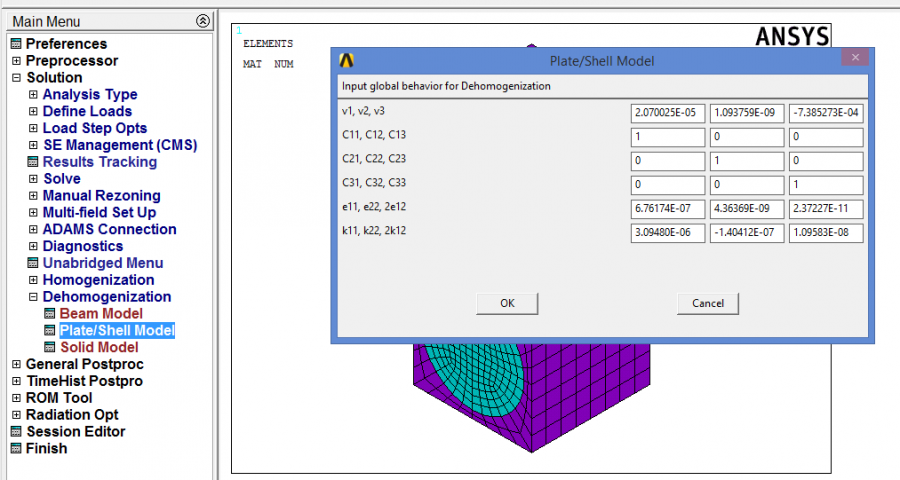
Task: Click the C31 input field
Action: click(x=668, y=185)
